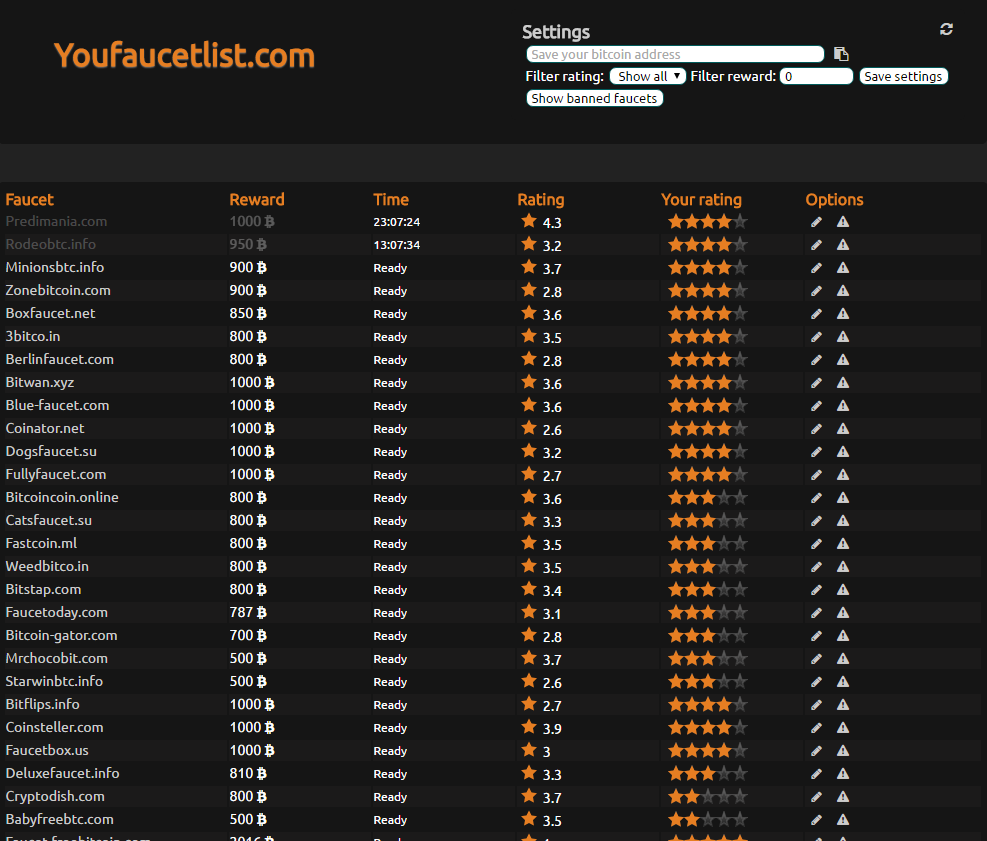Viewport: 987px width, 841px height.
Task: Set your rating stars for Bitcoincoin.online
Action: pos(708,498)
